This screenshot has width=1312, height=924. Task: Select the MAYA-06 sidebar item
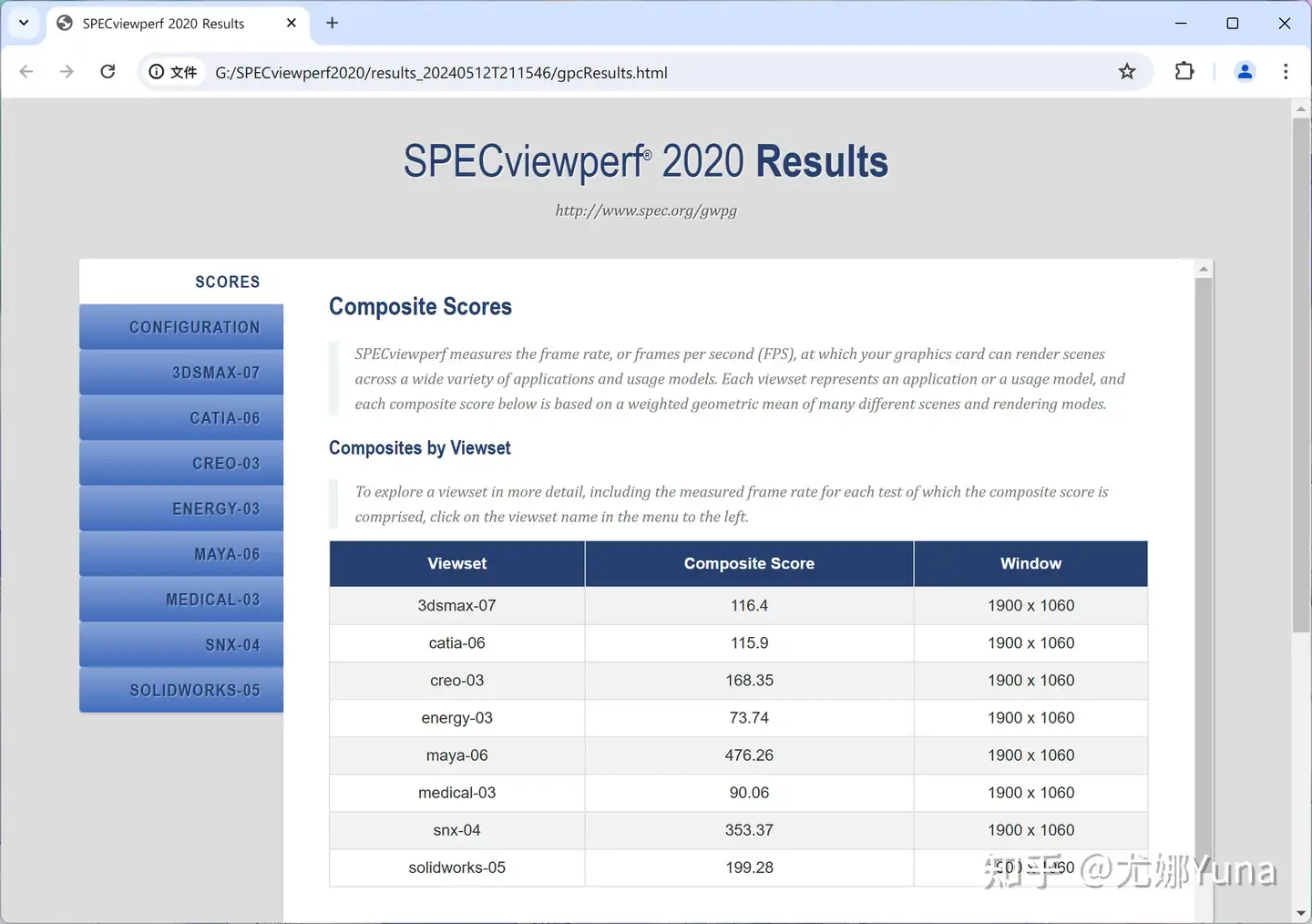(181, 554)
